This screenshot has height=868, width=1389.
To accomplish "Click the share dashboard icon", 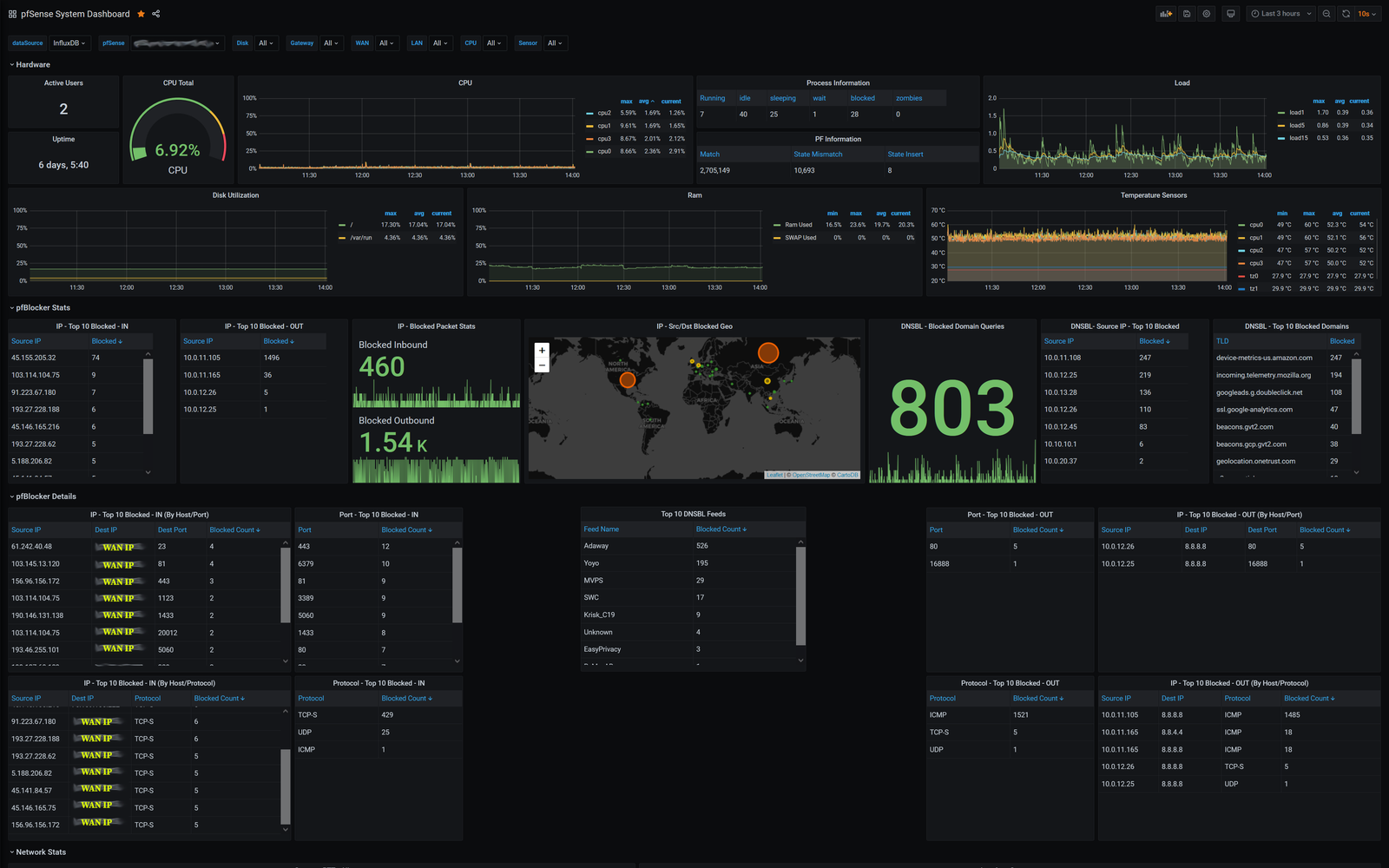I will pos(156,14).
